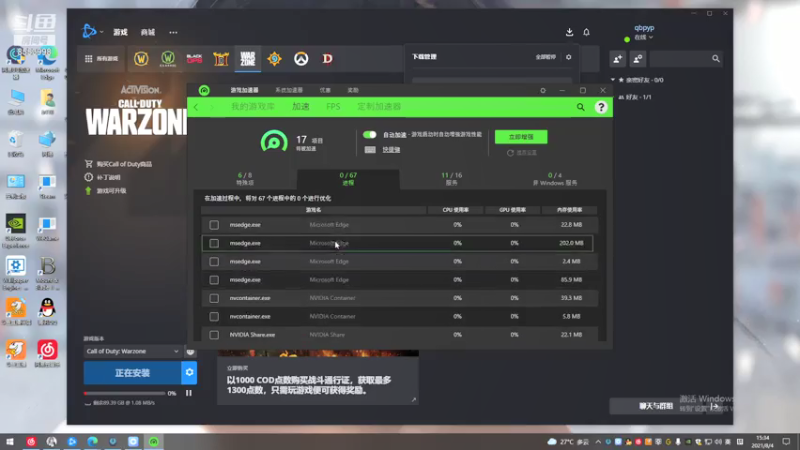Open 聊天与群组 chat and groups
The width and height of the screenshot is (800, 450).
point(656,406)
